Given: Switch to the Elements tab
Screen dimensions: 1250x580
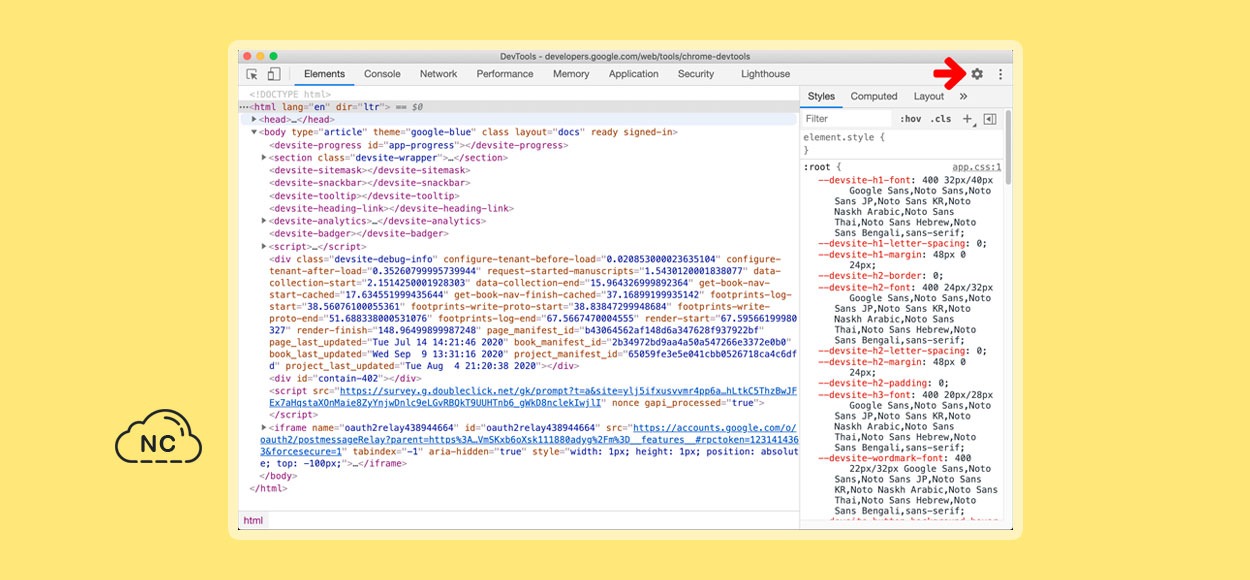Looking at the screenshot, I should point(324,74).
